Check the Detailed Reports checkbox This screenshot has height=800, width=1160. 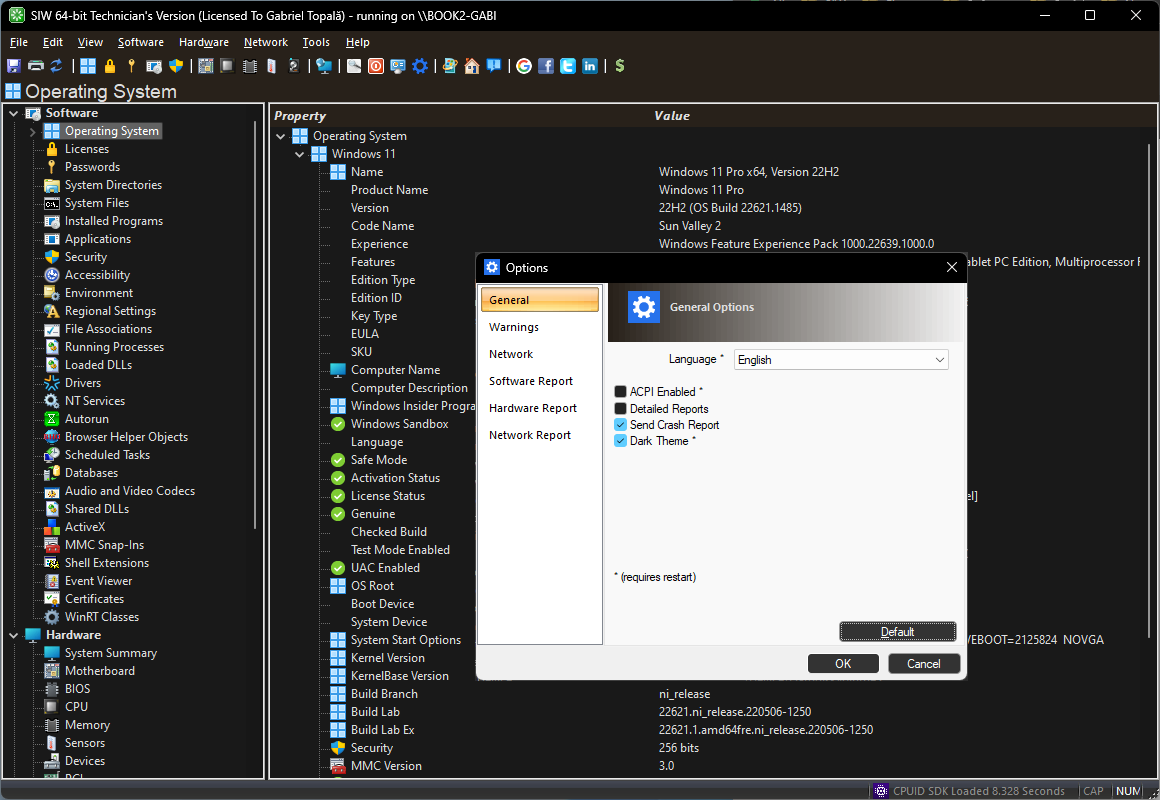click(x=621, y=409)
